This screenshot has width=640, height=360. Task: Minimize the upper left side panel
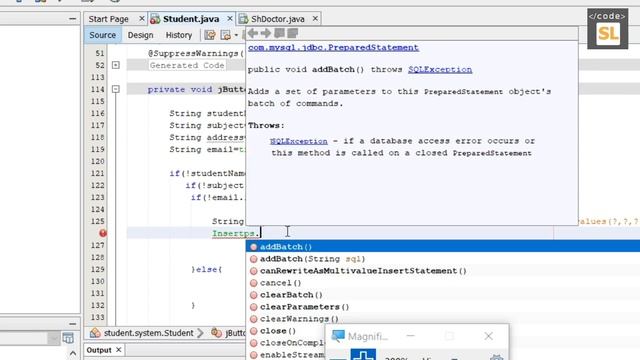[72, 18]
